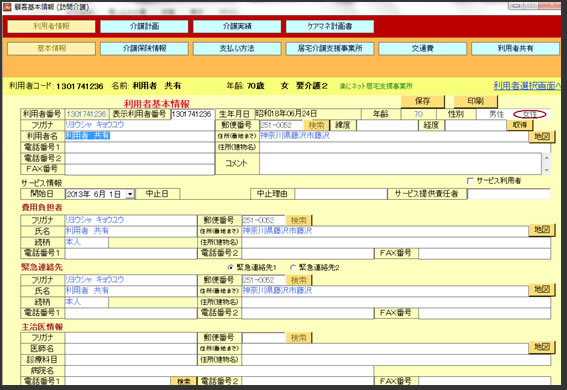This screenshot has height=390, width=567.
Task: Click the 中止日 field
Action: click(x=215, y=194)
